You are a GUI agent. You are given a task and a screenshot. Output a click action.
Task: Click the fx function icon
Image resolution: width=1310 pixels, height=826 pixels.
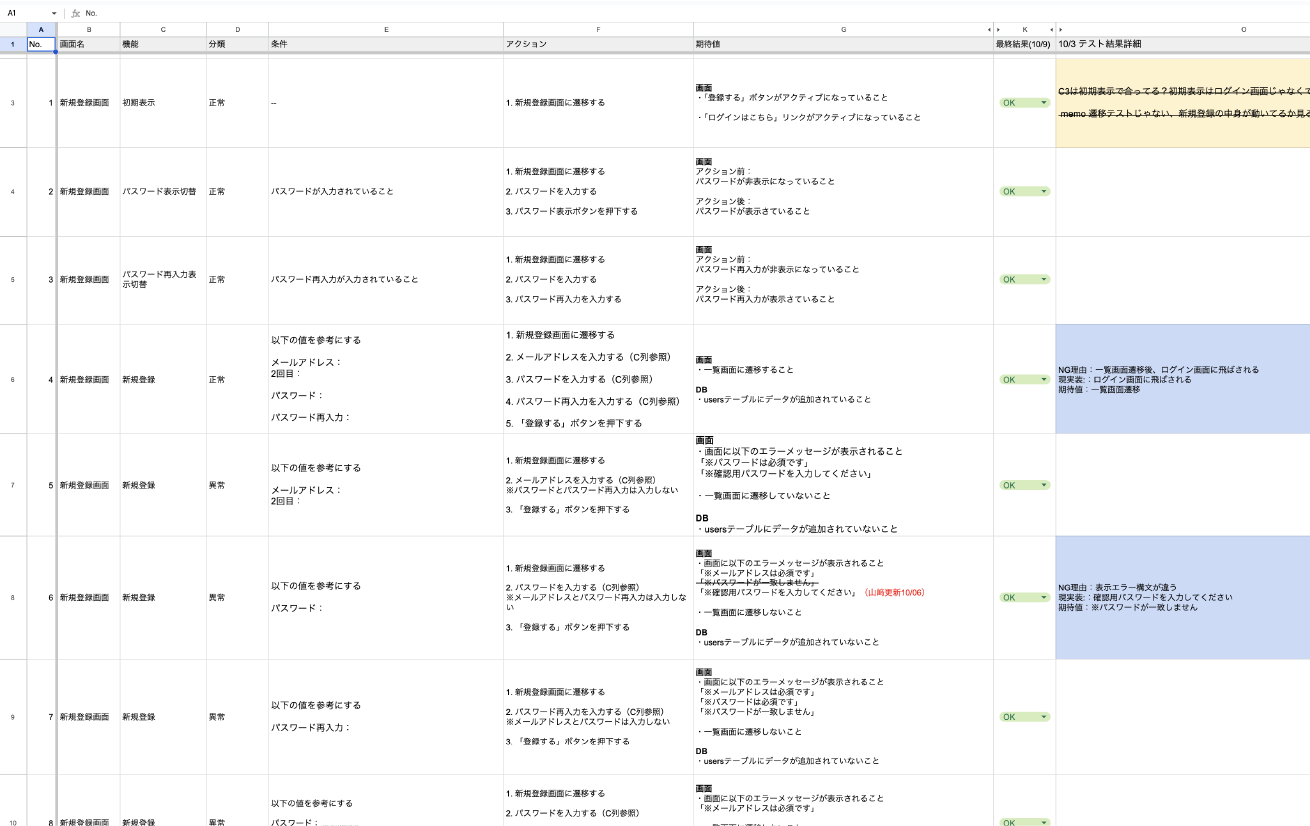[75, 13]
